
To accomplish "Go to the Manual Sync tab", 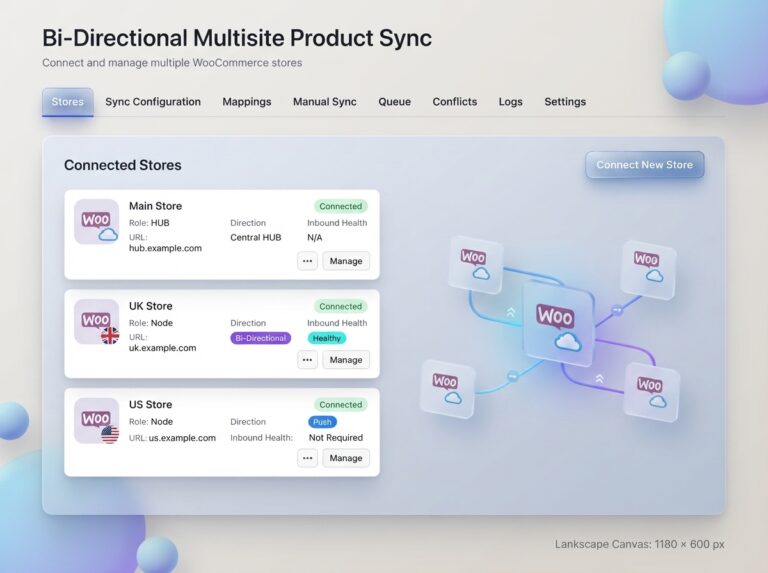I will pyautogui.click(x=325, y=102).
